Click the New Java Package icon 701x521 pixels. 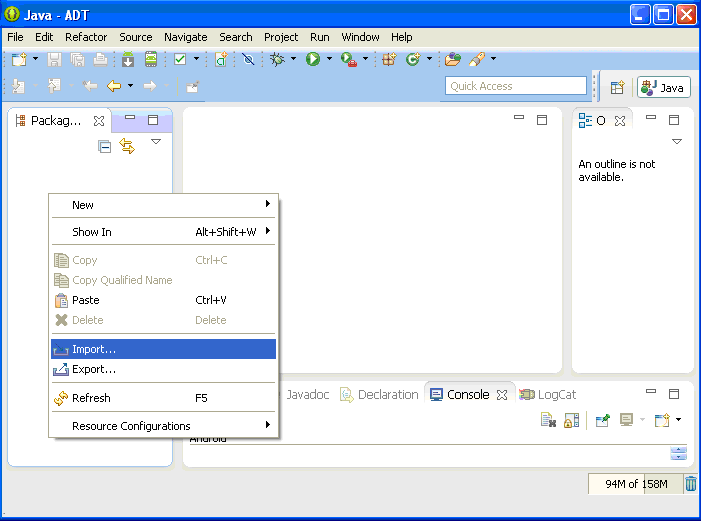pyautogui.click(x=389, y=59)
